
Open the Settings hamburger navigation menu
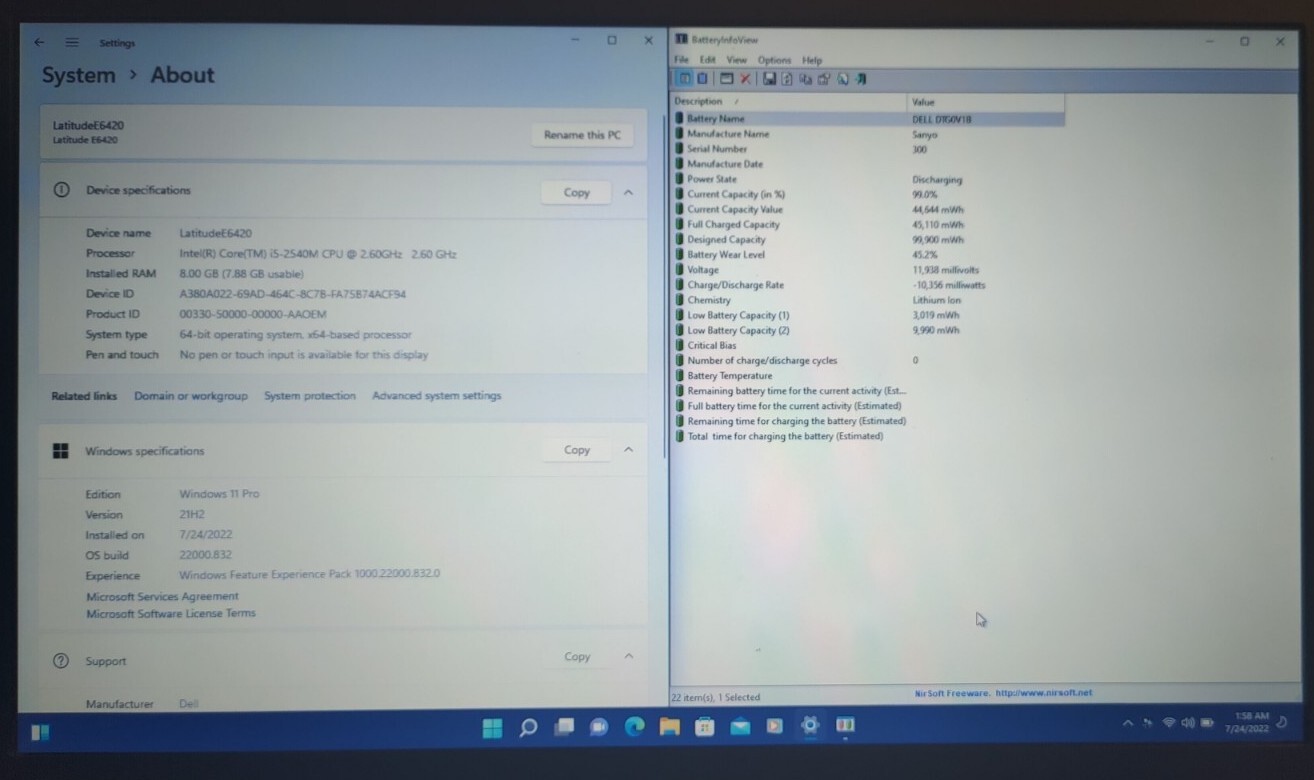72,42
